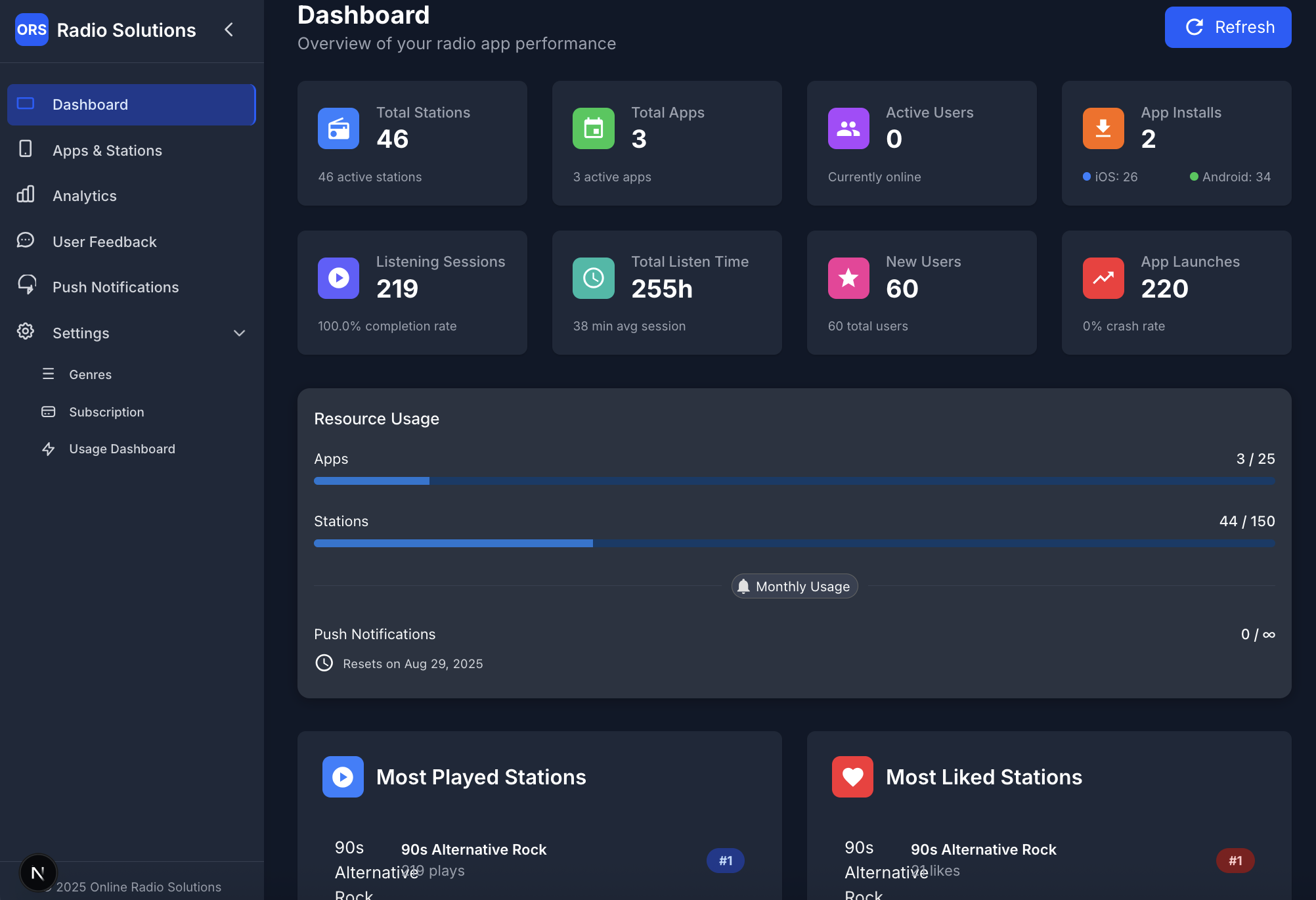This screenshot has height=900, width=1316.
Task: Click the New Users star icon
Action: (848, 278)
